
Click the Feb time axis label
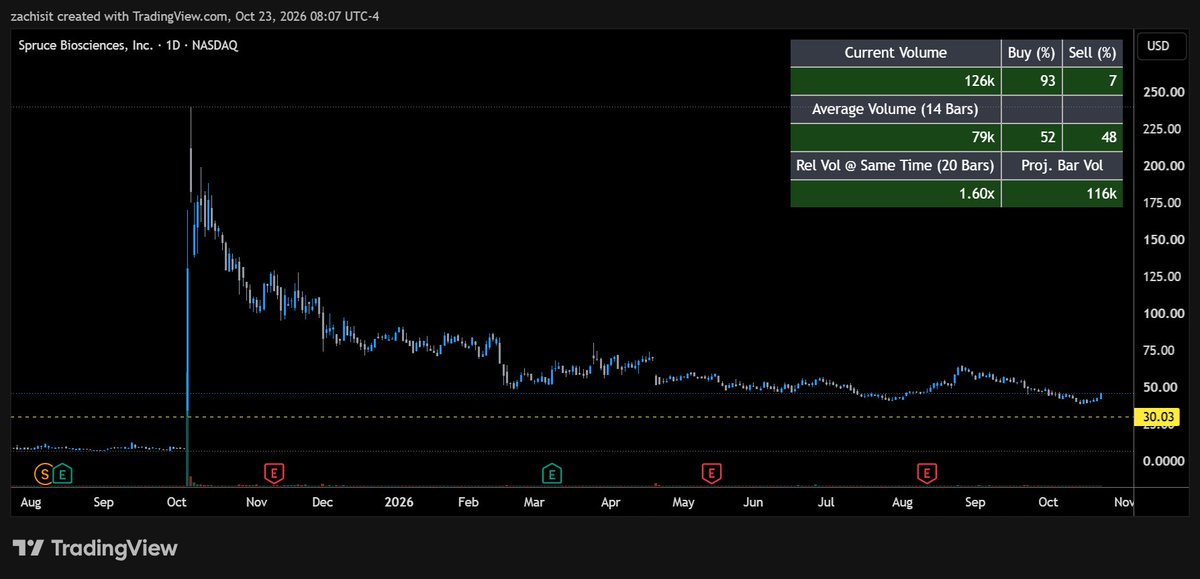469,502
